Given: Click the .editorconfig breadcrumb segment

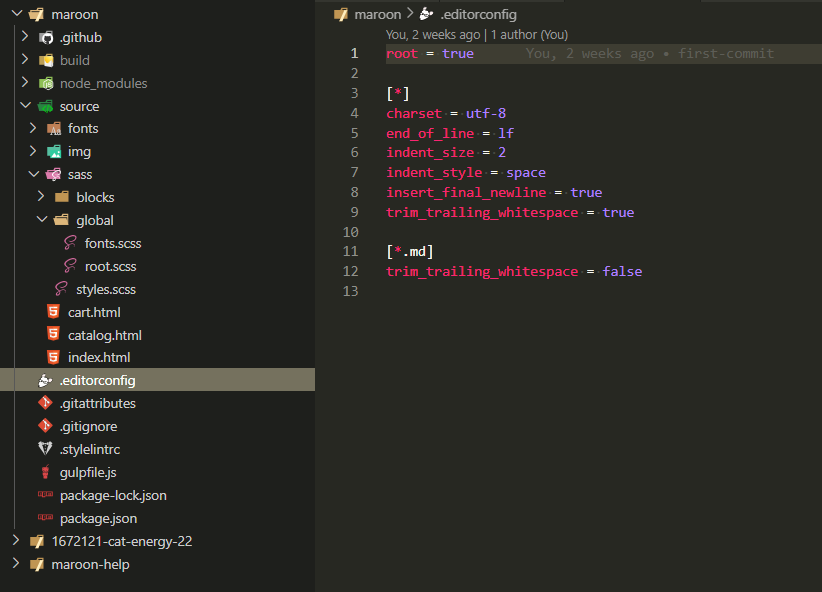Looking at the screenshot, I should point(478,15).
